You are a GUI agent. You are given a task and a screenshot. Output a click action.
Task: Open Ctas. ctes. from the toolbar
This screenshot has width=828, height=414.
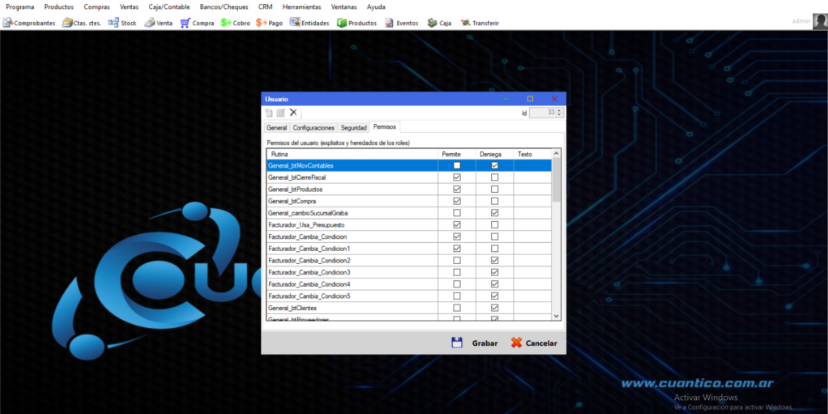click(81, 23)
